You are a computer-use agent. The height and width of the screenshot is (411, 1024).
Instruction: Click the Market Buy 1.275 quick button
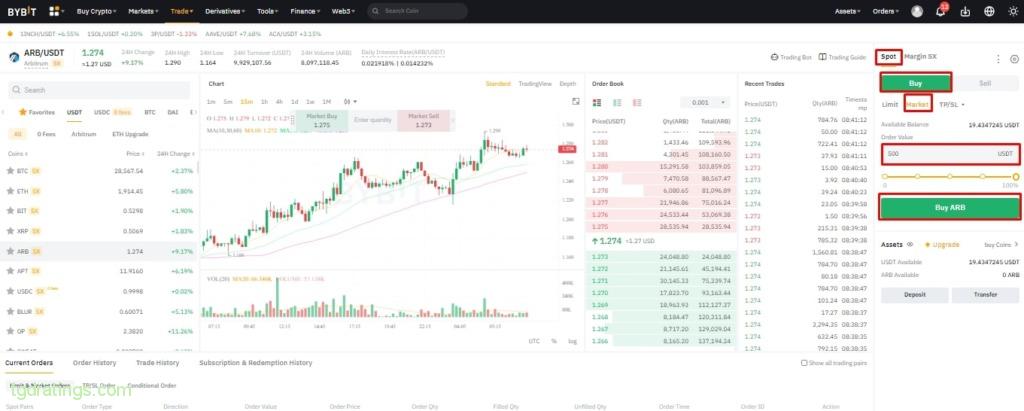pyautogui.click(x=322, y=120)
